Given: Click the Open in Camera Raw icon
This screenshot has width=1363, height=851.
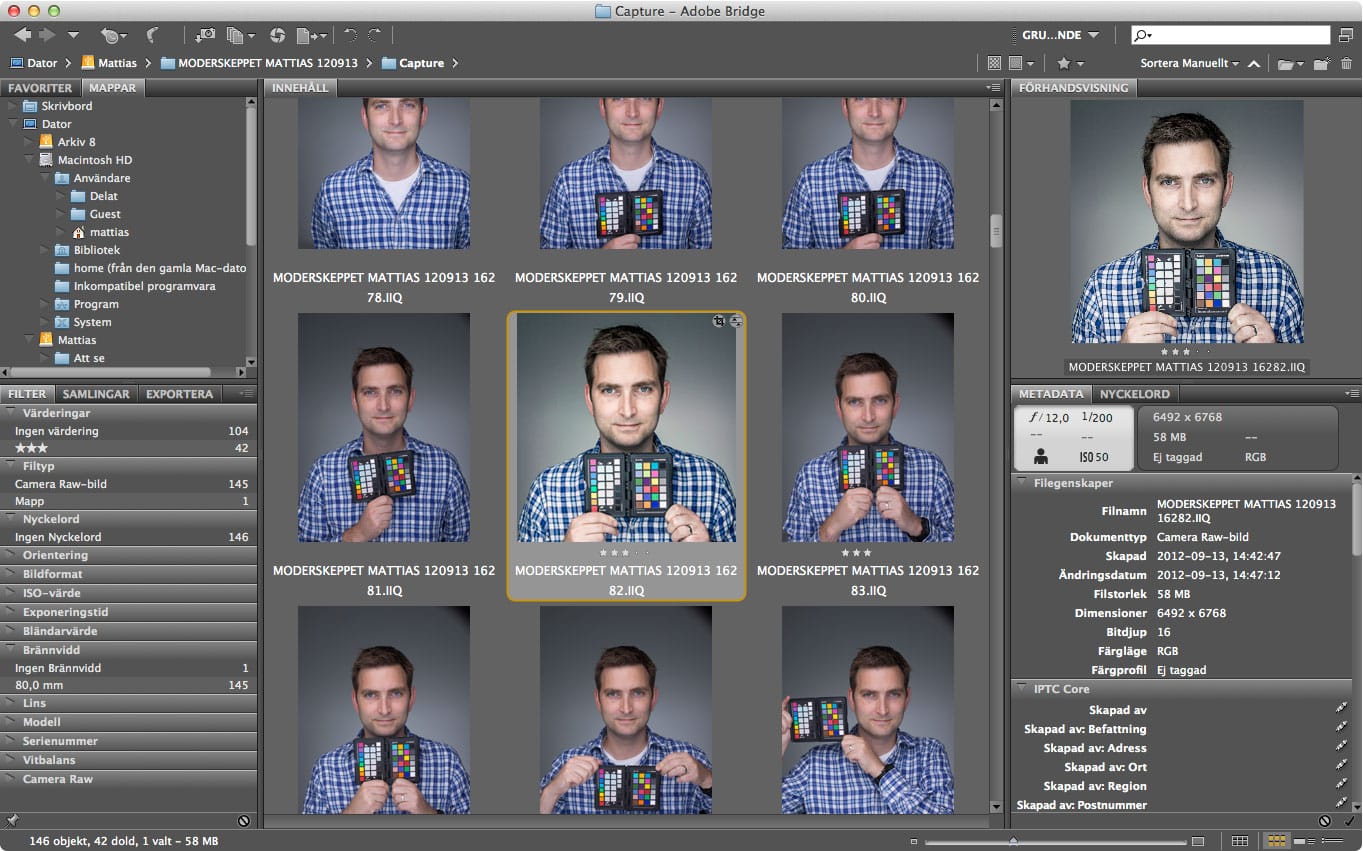Looking at the screenshot, I should pos(277,35).
